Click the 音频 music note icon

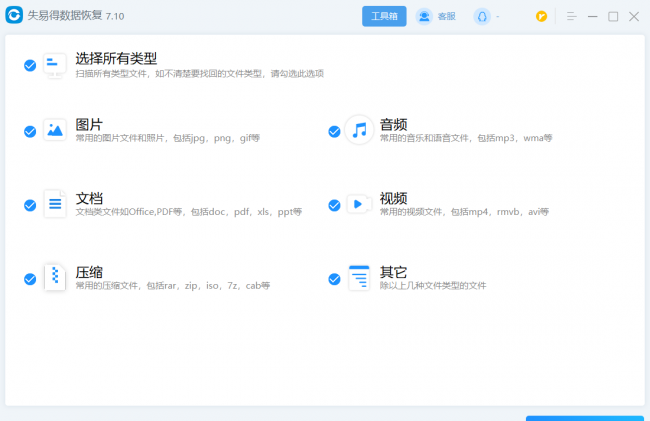pos(359,130)
